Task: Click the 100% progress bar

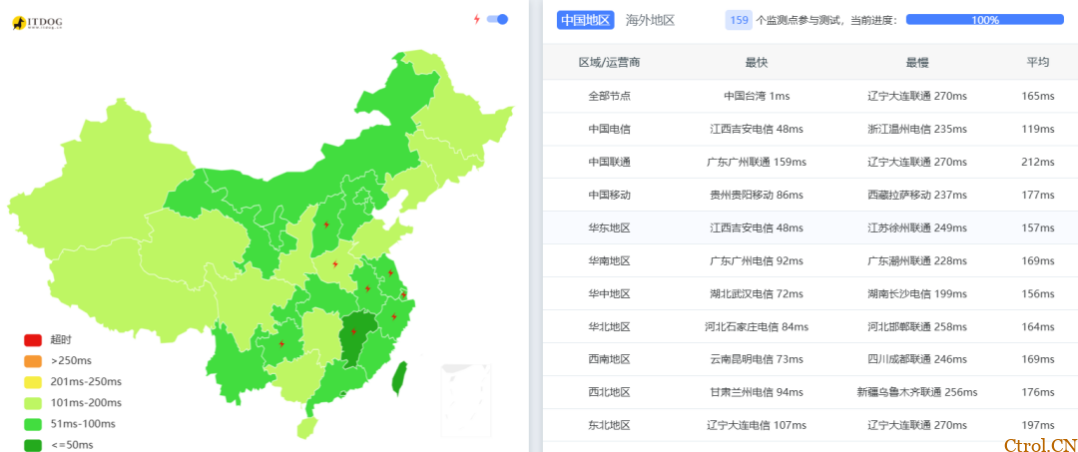Action: 984,20
